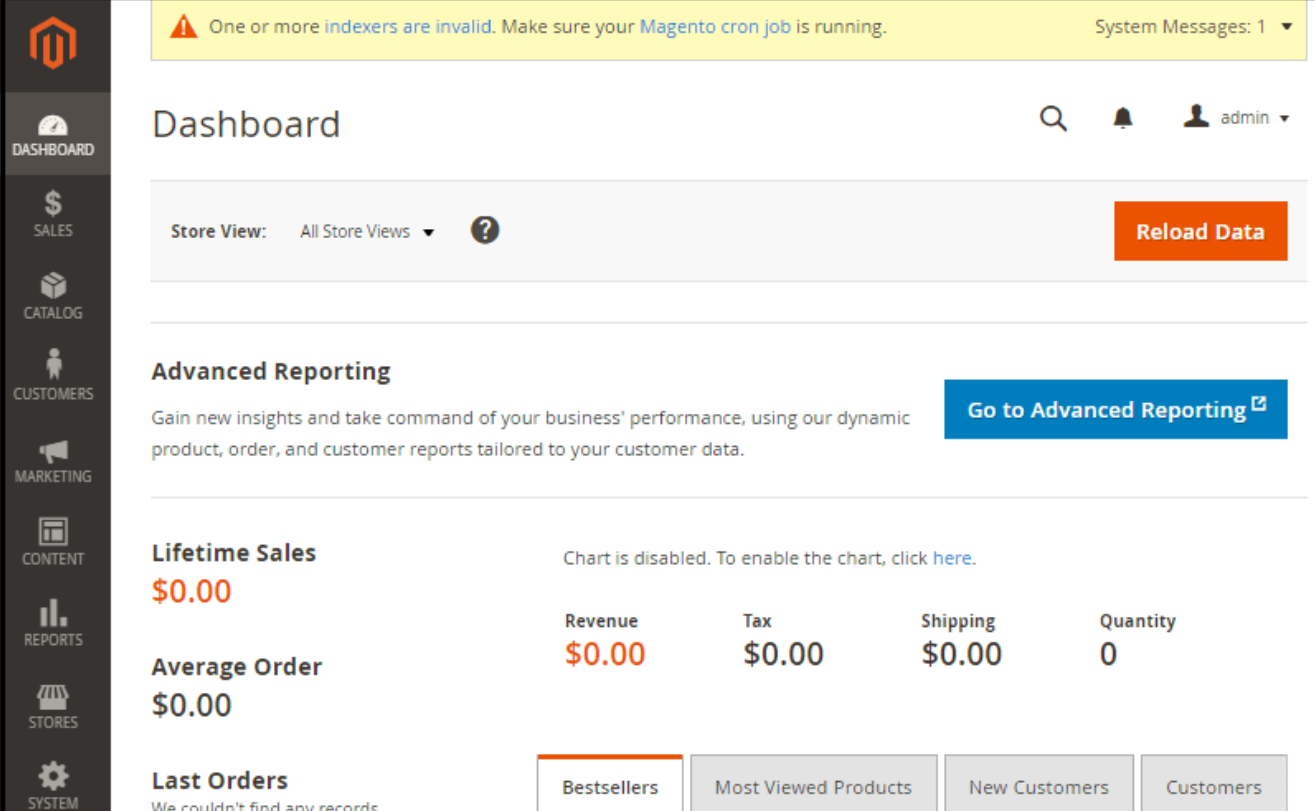
Task: Switch to the Most Viewed Products tab
Action: pyautogui.click(x=813, y=786)
